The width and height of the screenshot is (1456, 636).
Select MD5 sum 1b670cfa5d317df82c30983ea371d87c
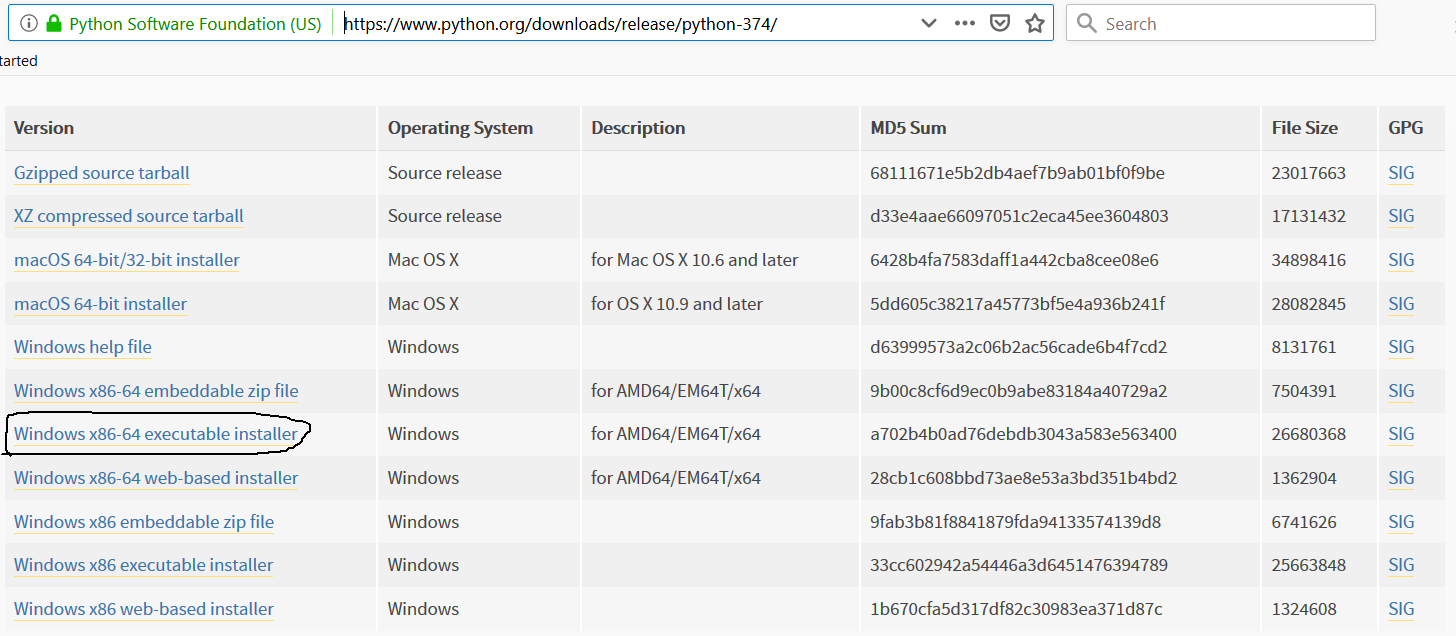1016,609
